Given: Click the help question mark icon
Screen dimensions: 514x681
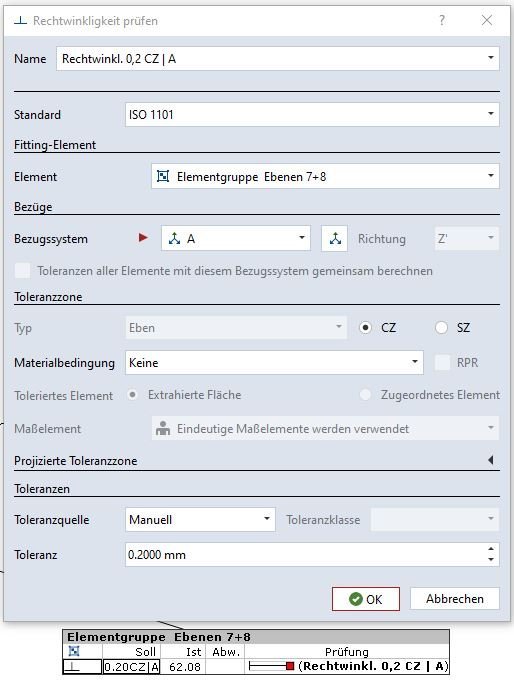Looking at the screenshot, I should (442, 20).
